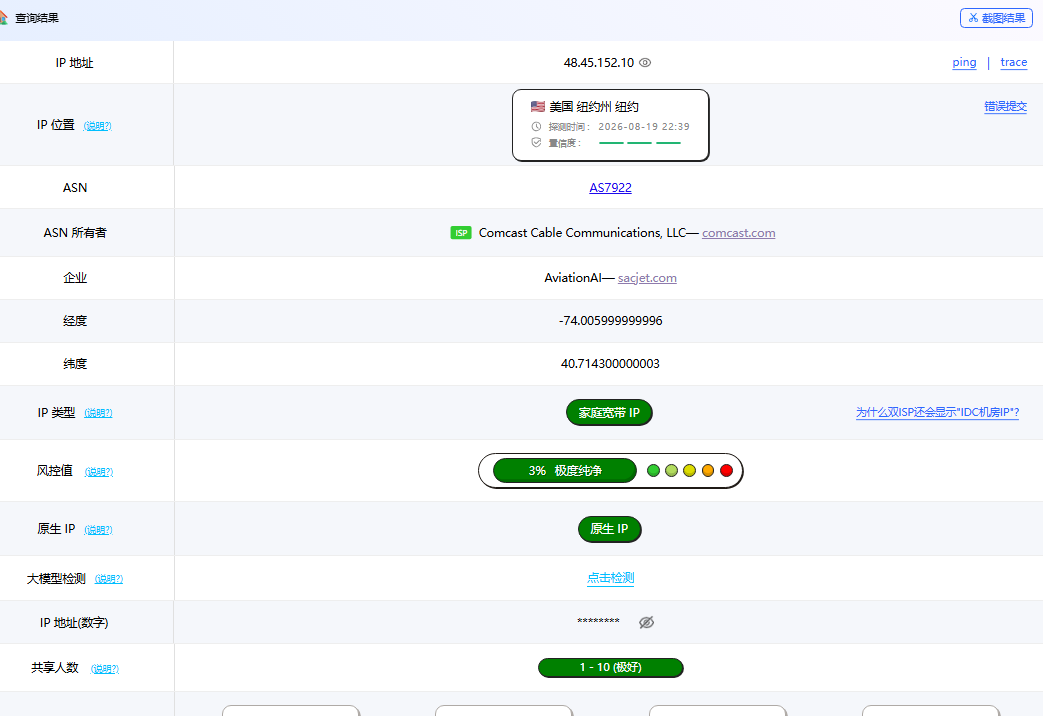Image resolution: width=1043 pixels, height=716 pixels.
Task: Open the trace link
Action: coord(1014,62)
